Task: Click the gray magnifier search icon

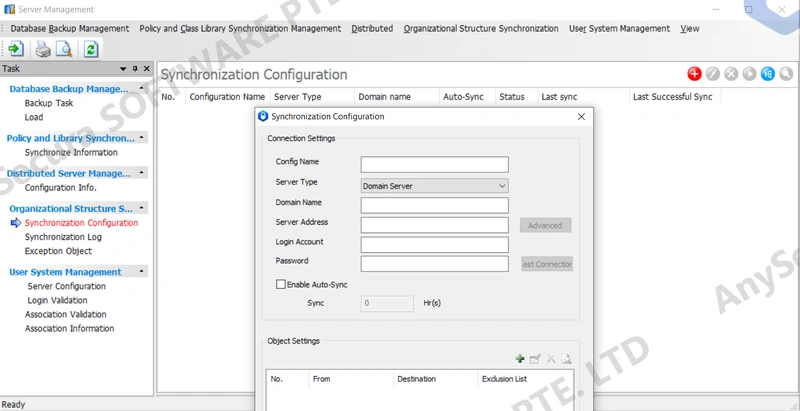Action: [786, 74]
